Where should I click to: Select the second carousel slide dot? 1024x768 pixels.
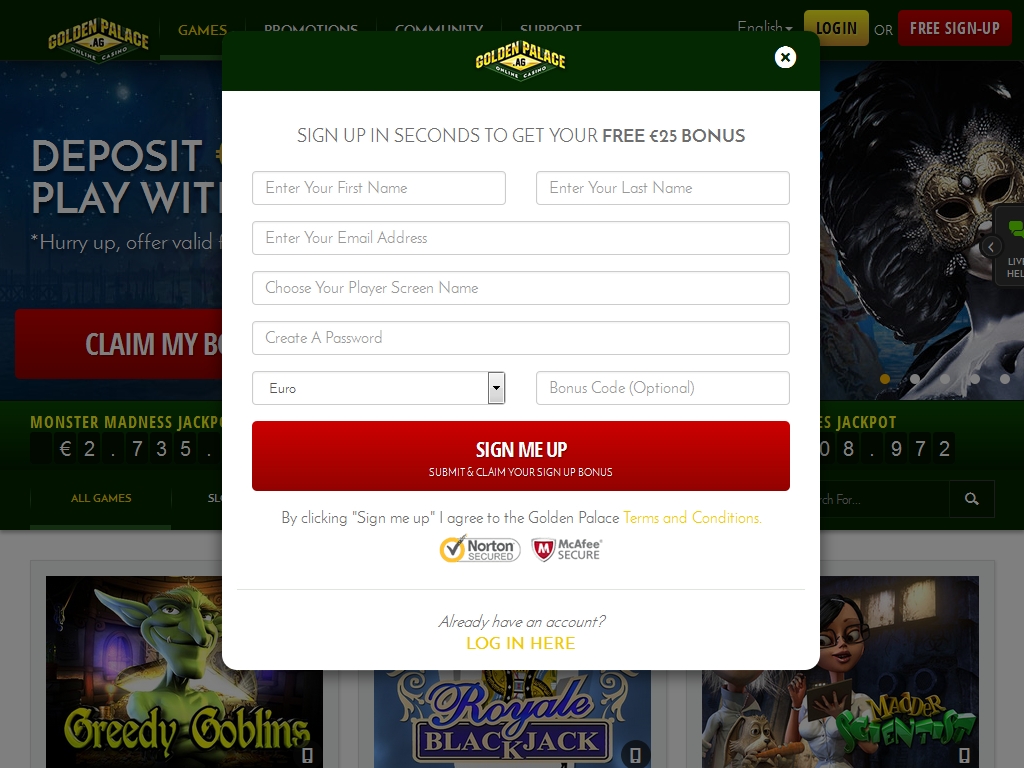point(915,379)
